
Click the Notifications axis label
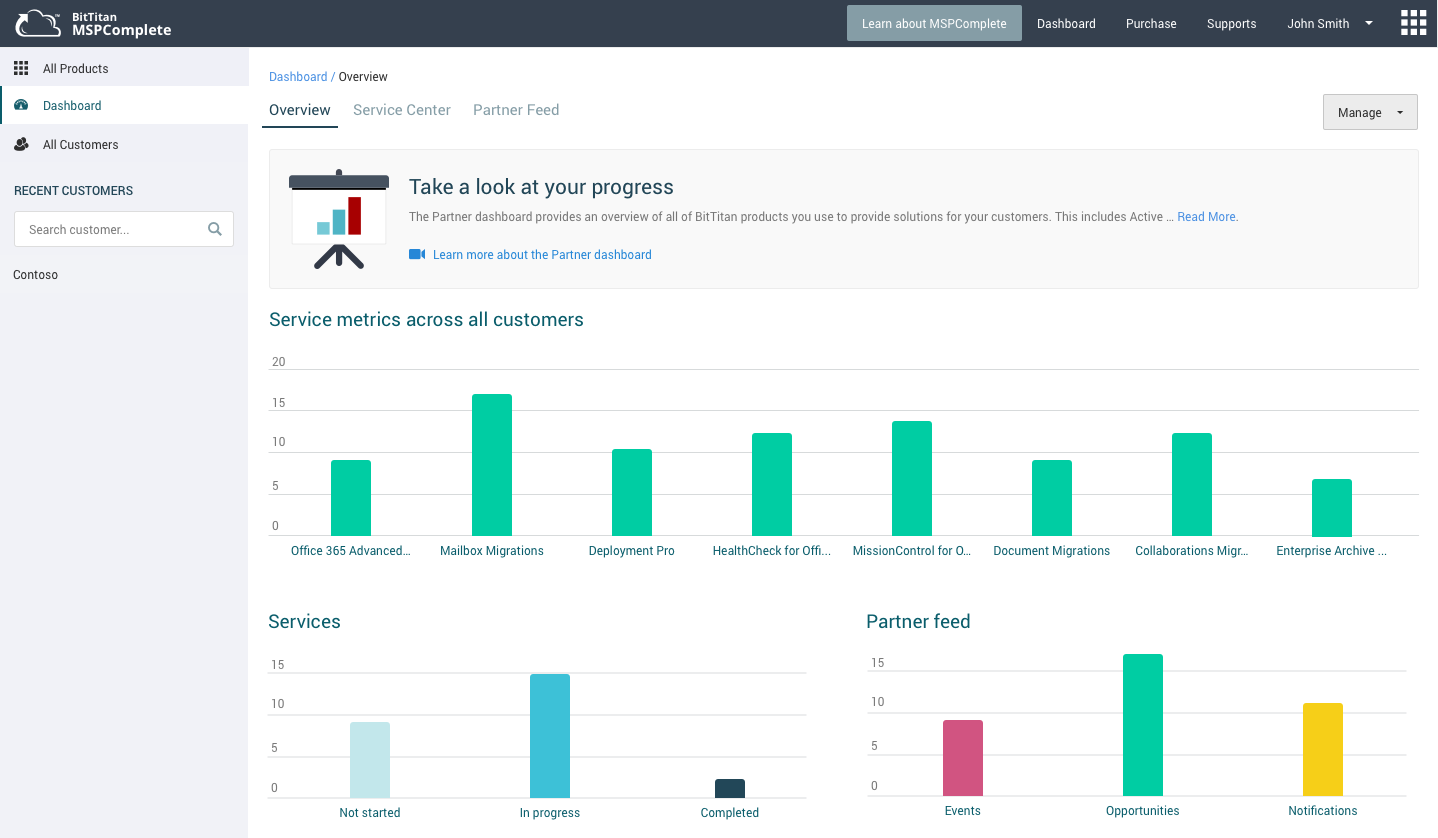click(x=1323, y=810)
